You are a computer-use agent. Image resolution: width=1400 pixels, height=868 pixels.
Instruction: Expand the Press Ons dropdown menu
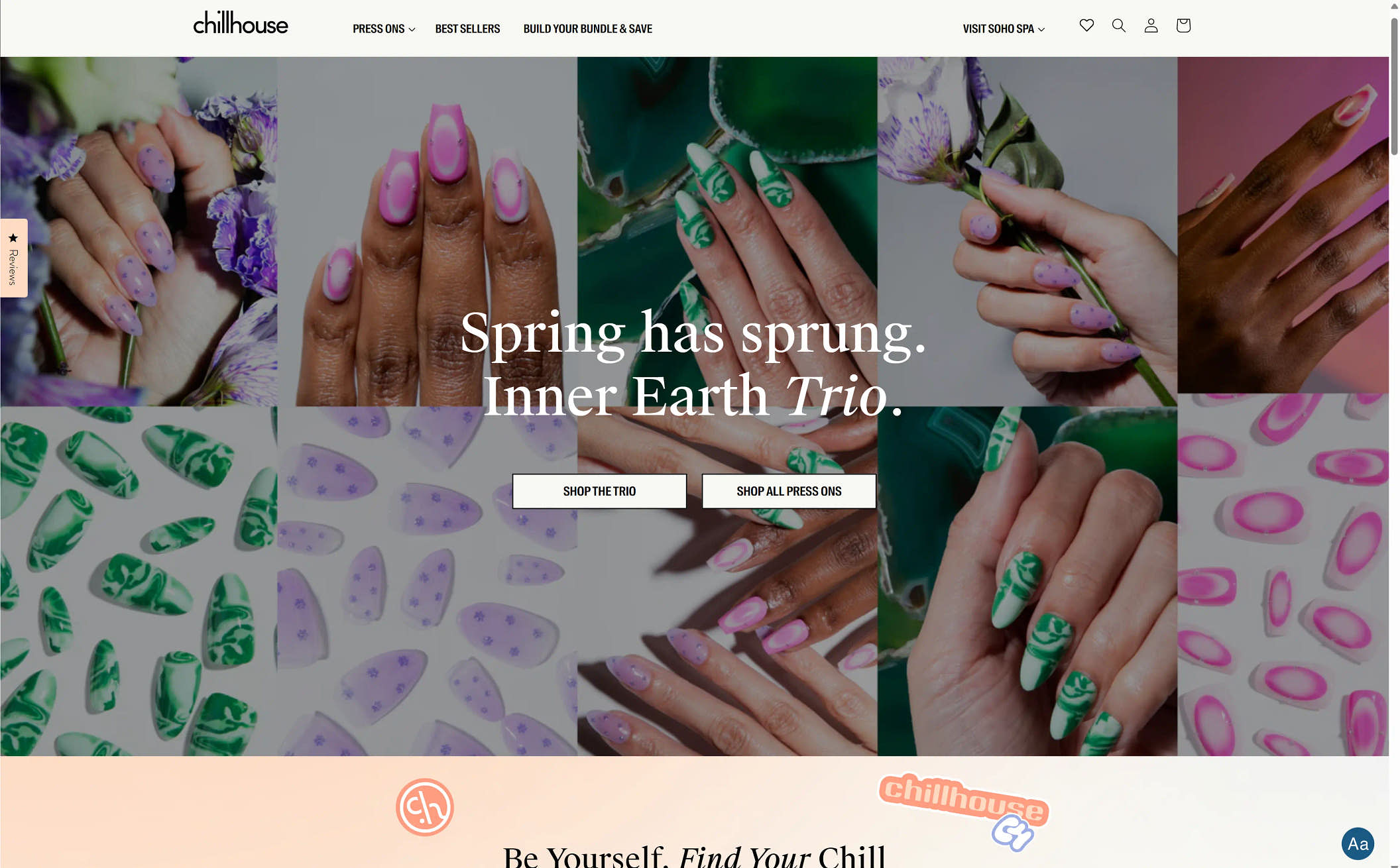point(384,28)
